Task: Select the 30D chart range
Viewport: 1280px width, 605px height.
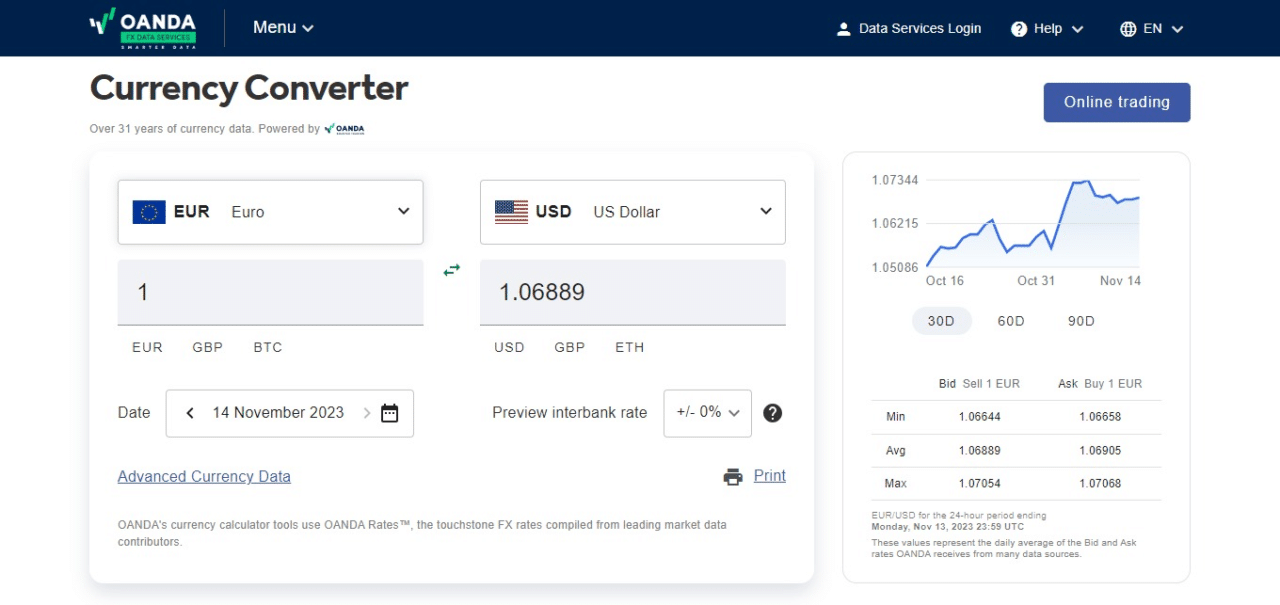Action: tap(941, 321)
